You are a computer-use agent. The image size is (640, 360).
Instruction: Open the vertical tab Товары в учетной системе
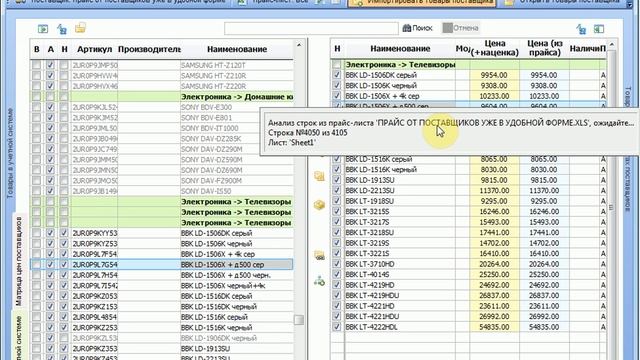coord(10,153)
